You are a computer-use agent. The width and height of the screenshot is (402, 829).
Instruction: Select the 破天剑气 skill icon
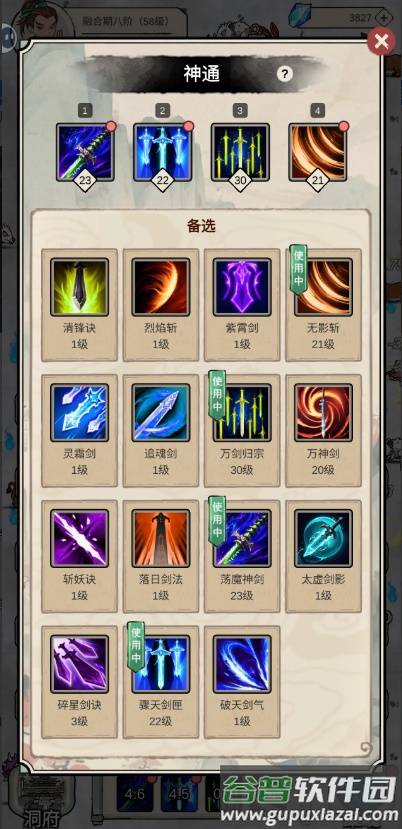tap(242, 664)
